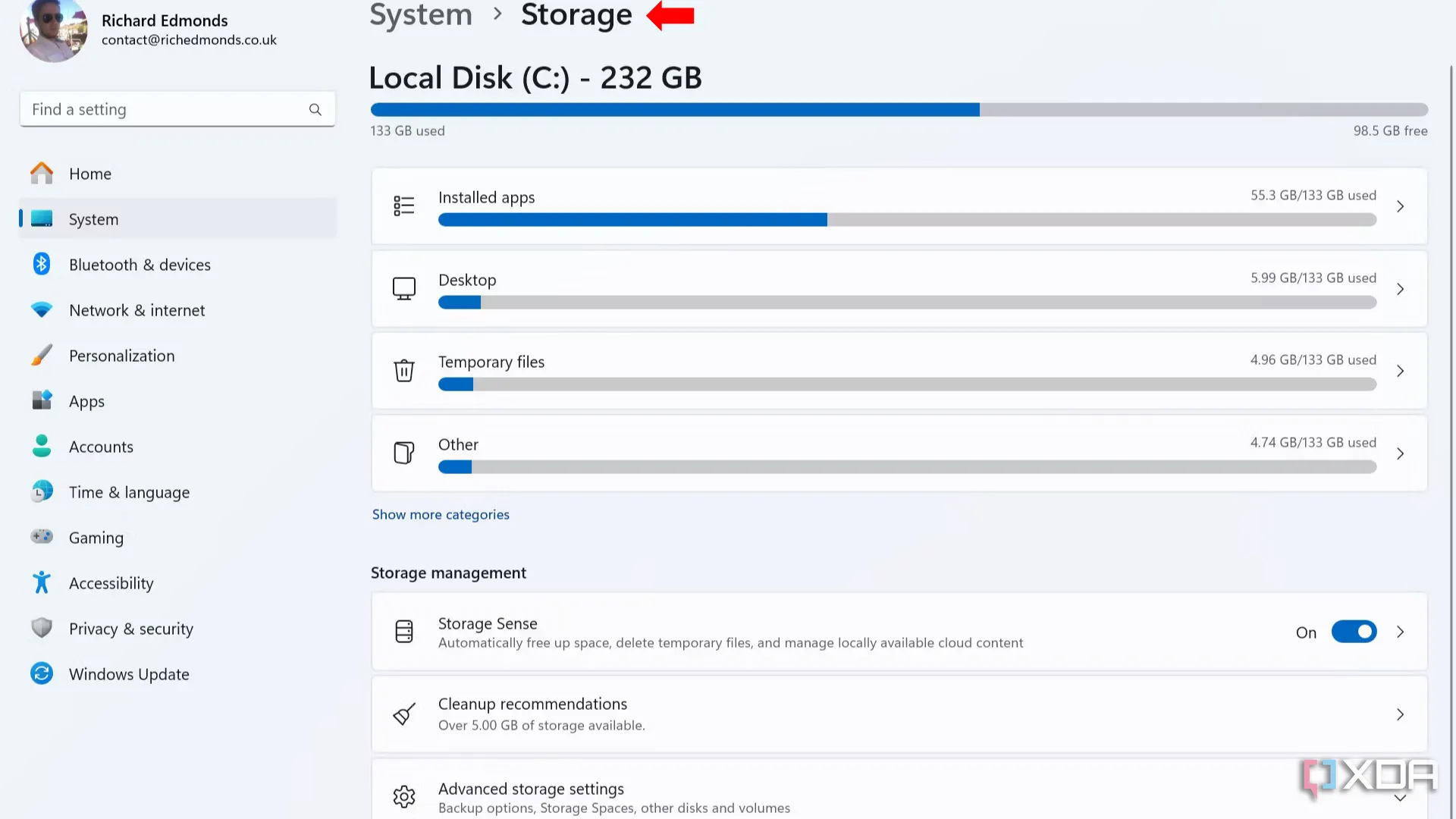Click the Gaming controller icon

pos(42,537)
